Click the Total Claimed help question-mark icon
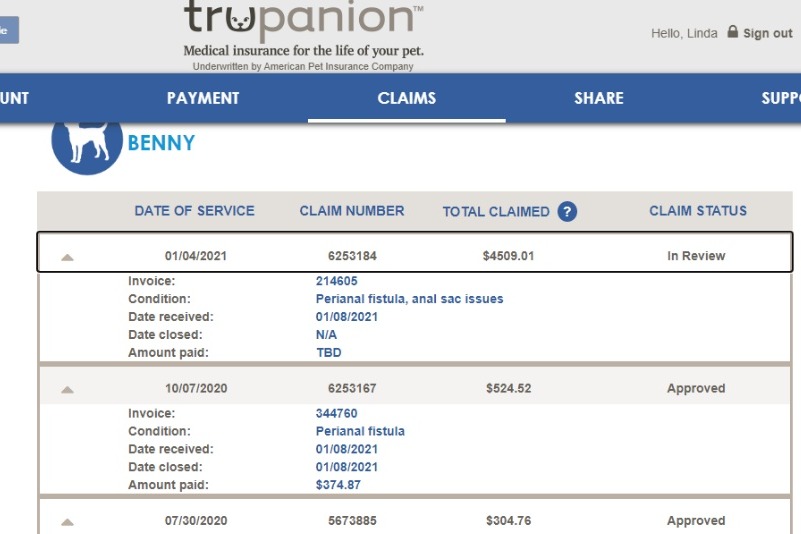 point(567,211)
